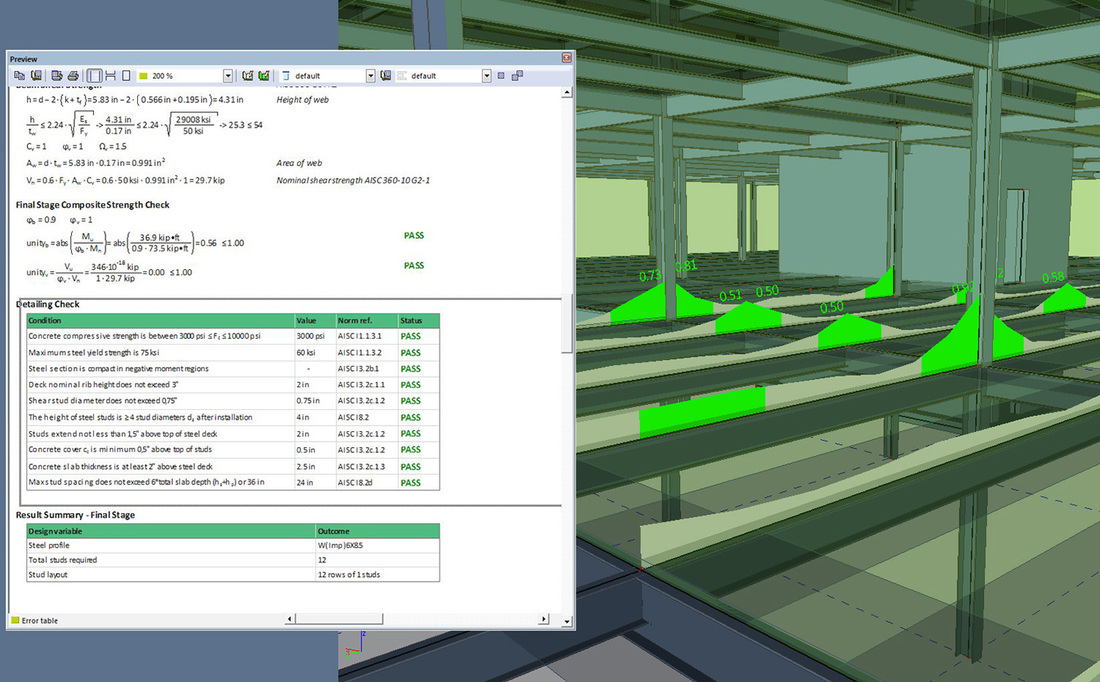The width and height of the screenshot is (1100, 682).
Task: Click the small square icon after the second default dropdown
Action: click(x=501, y=76)
